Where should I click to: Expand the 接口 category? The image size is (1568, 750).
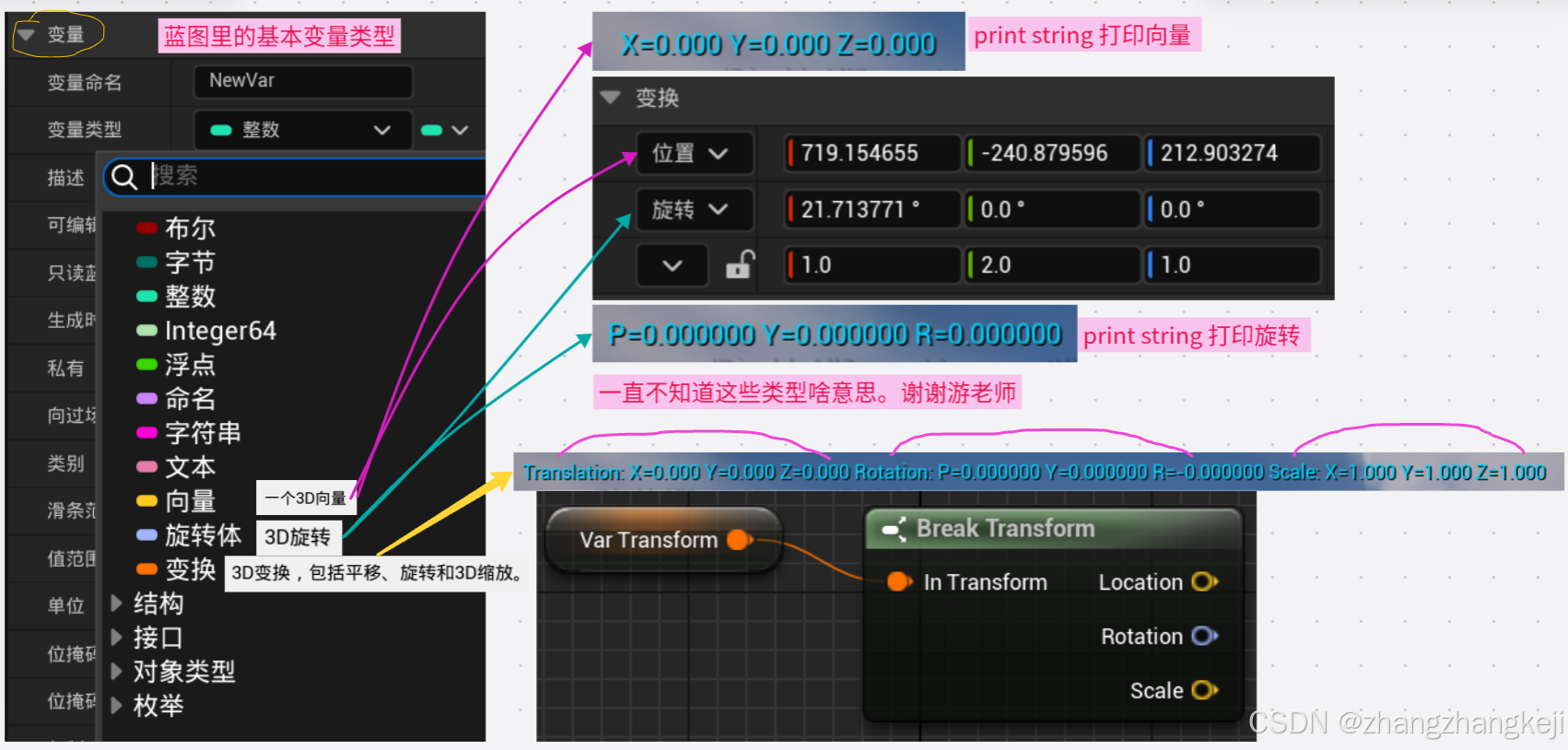[x=116, y=637]
